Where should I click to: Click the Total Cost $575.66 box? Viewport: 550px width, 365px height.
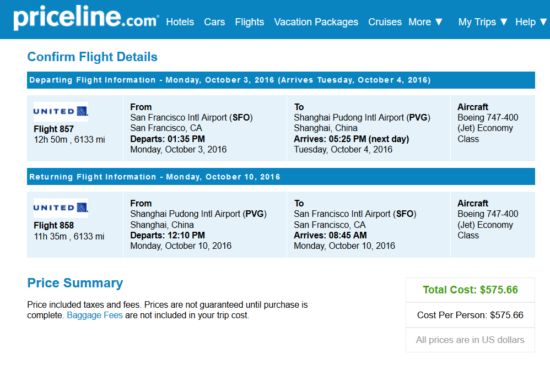click(x=470, y=290)
